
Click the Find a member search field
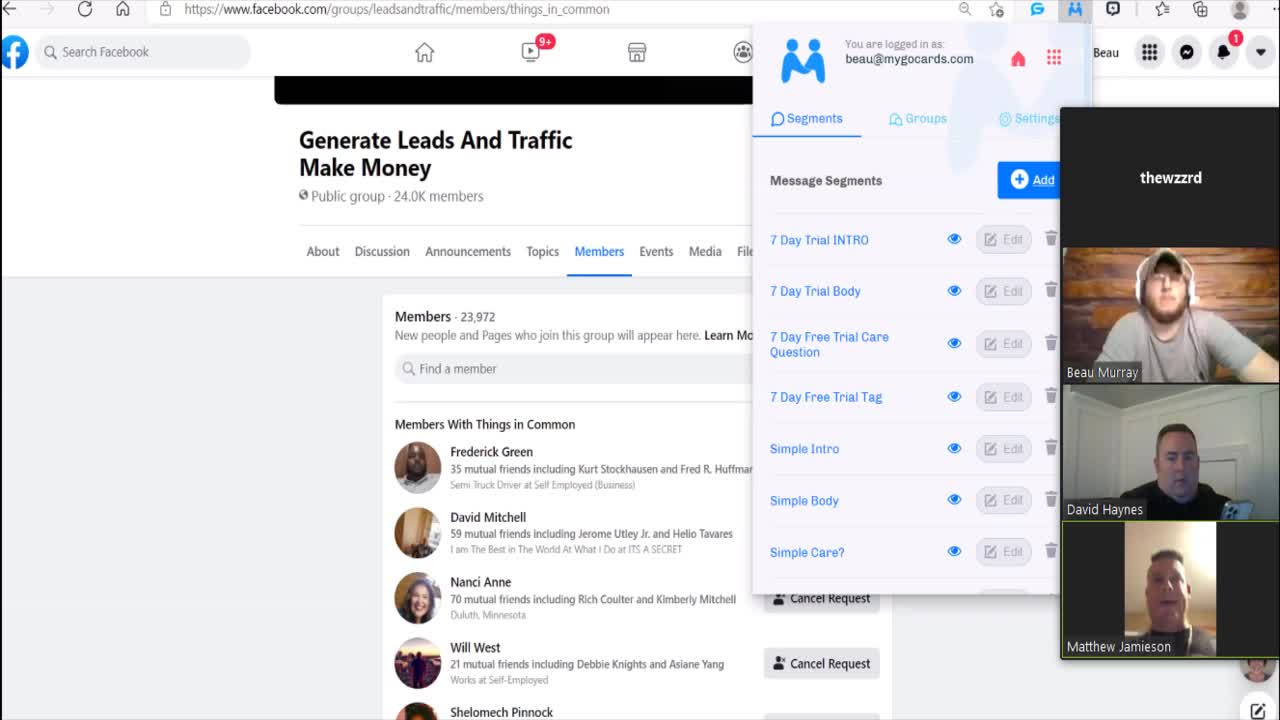tap(574, 368)
